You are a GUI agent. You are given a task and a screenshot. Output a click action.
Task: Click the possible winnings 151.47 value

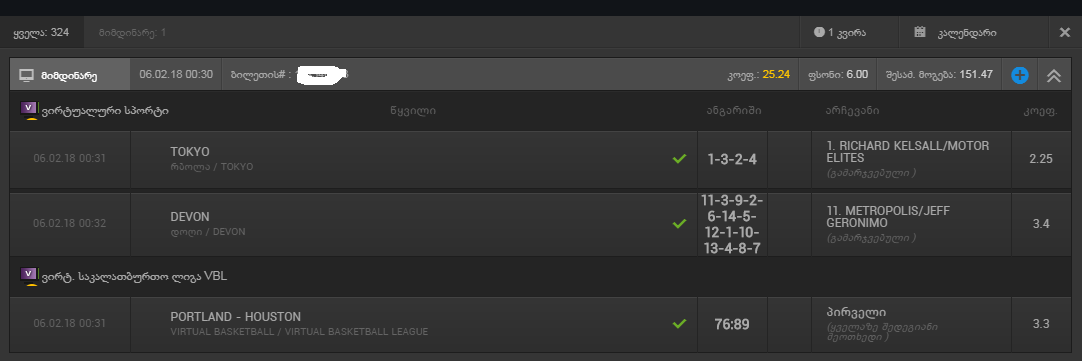tap(976, 75)
